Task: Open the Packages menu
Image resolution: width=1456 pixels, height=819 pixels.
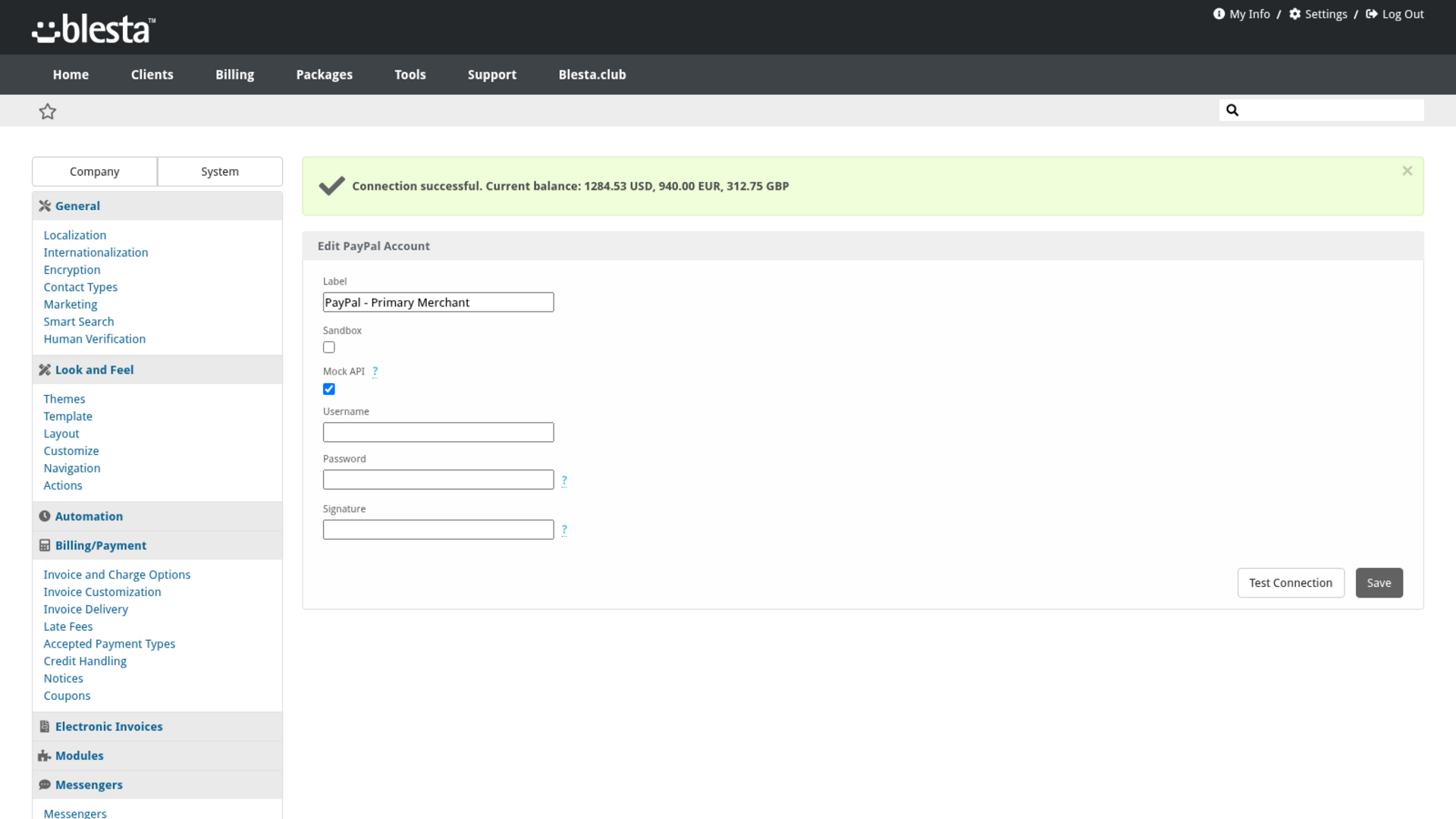Action: [x=325, y=74]
